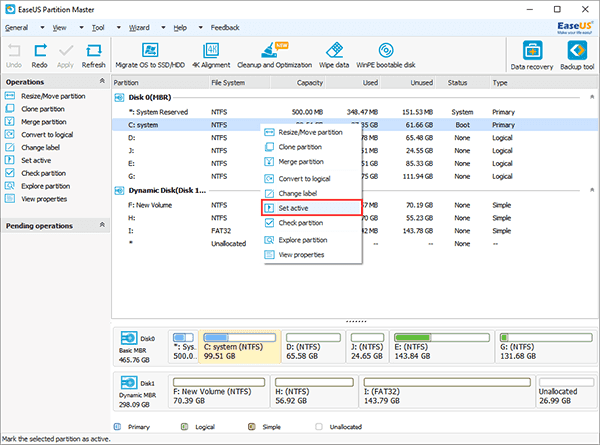This screenshot has height=445, width=600.
Task: Select the E: (NTFS) 143.84 GB block
Action: point(442,347)
